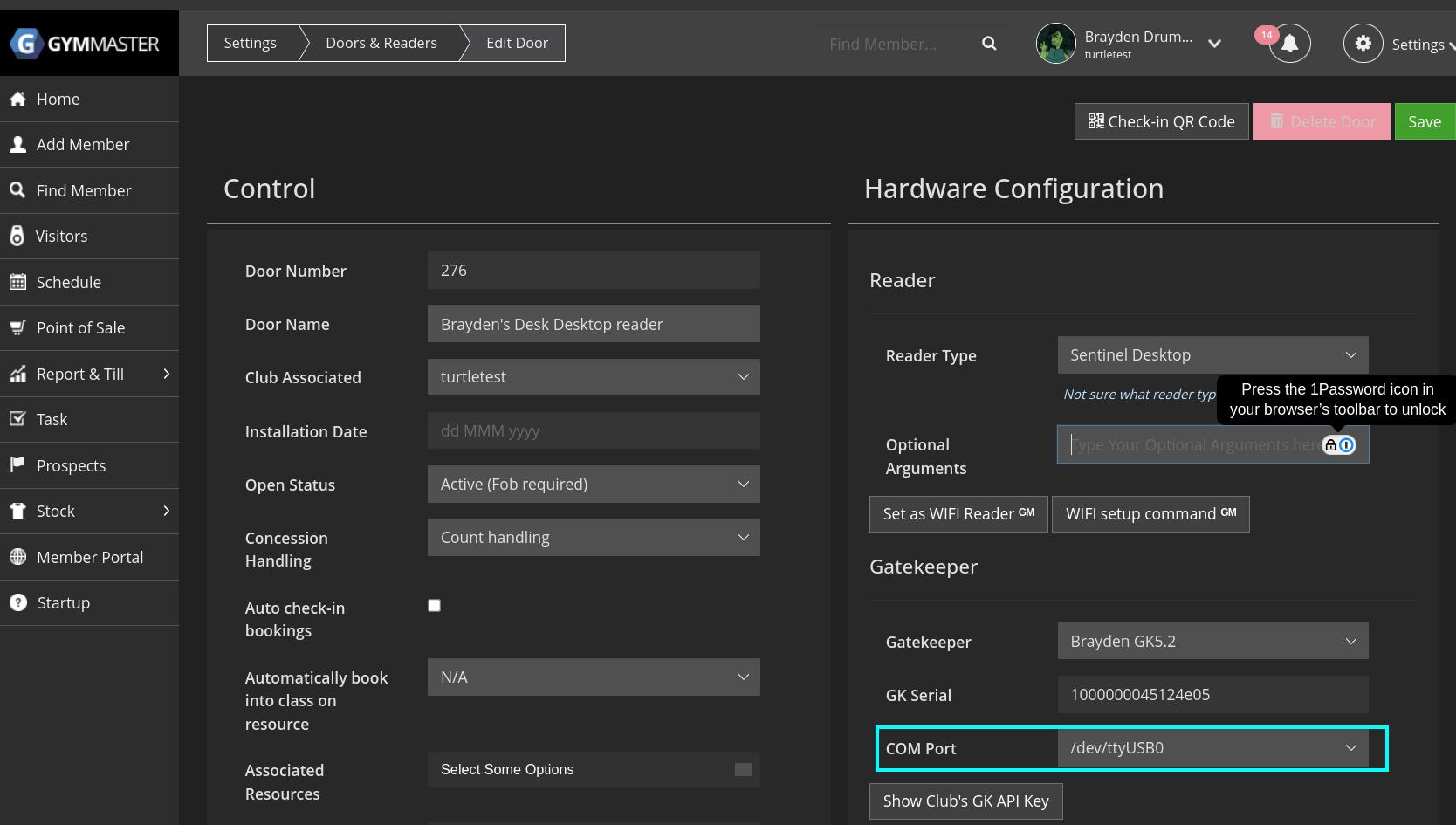Click the Door Name input field

click(x=594, y=325)
